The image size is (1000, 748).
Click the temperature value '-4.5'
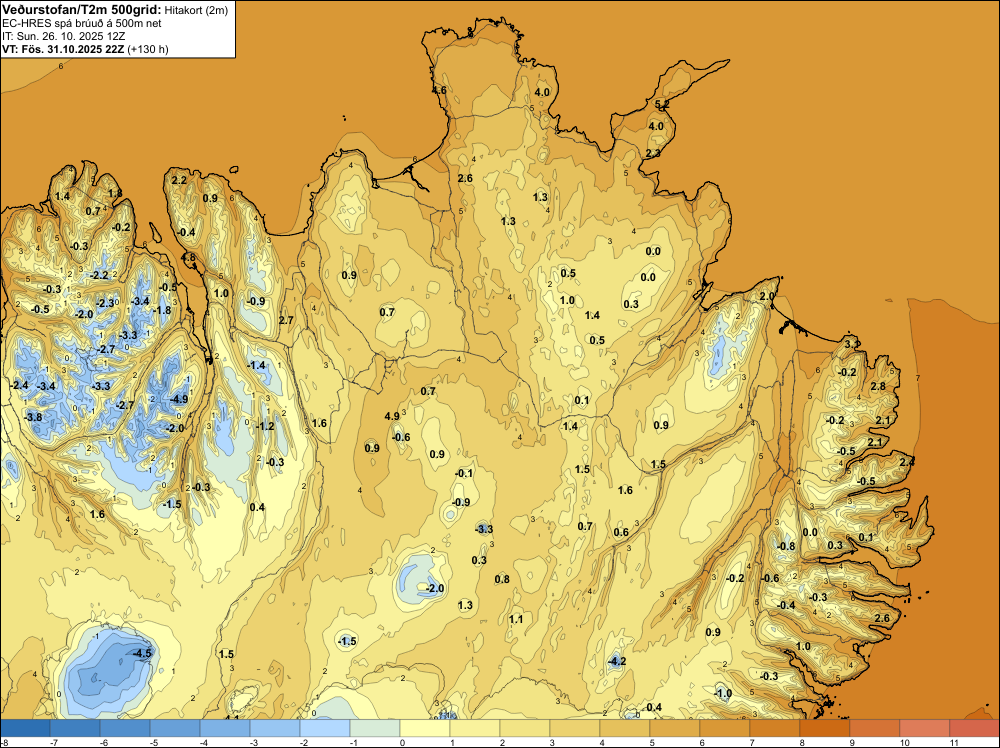(142, 653)
